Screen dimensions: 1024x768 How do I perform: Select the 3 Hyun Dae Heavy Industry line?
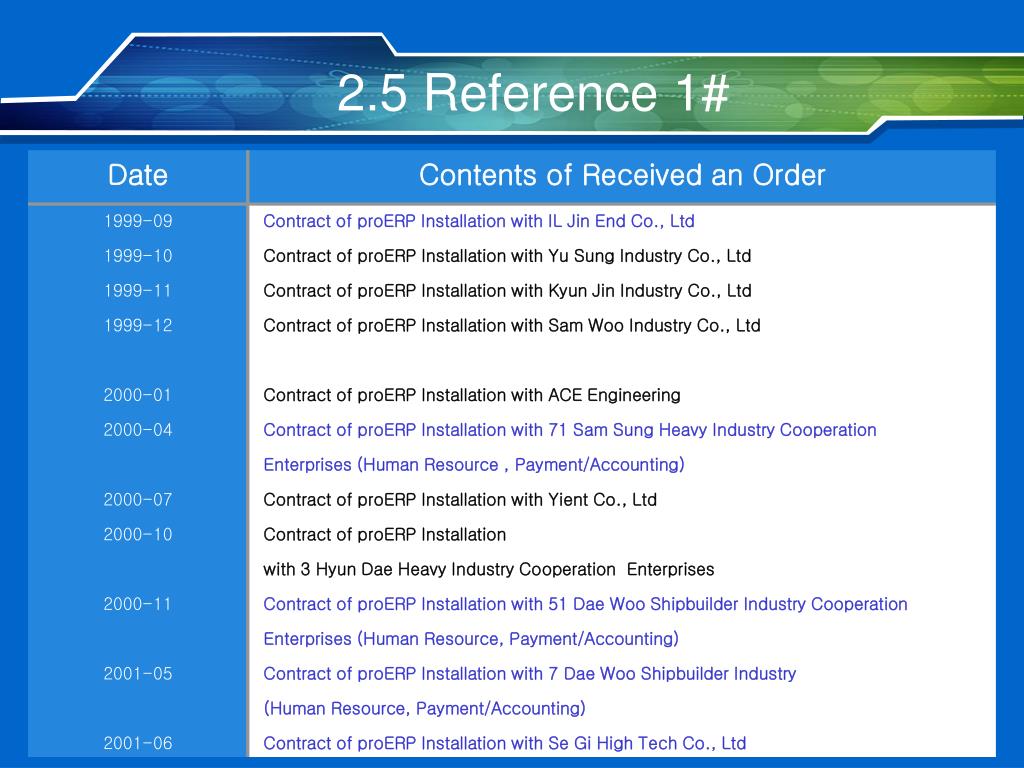click(x=488, y=569)
